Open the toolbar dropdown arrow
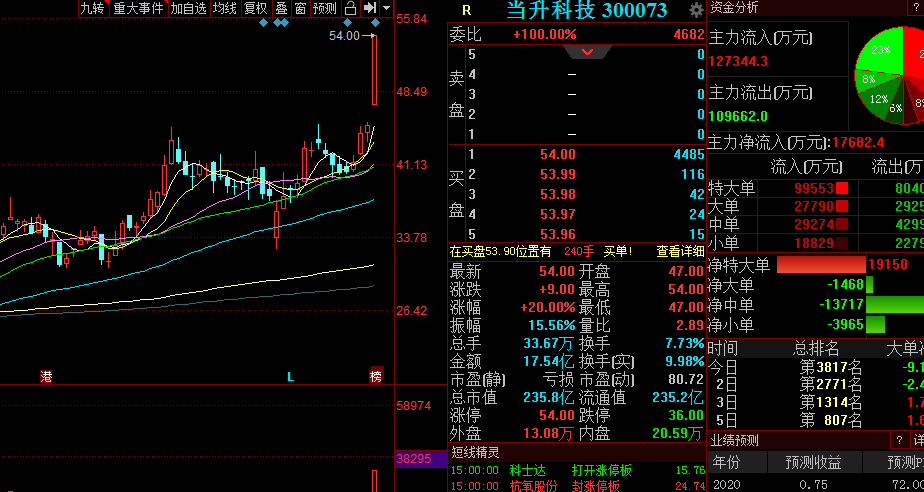The width and height of the screenshot is (924, 492). pyautogui.click(x=386, y=8)
